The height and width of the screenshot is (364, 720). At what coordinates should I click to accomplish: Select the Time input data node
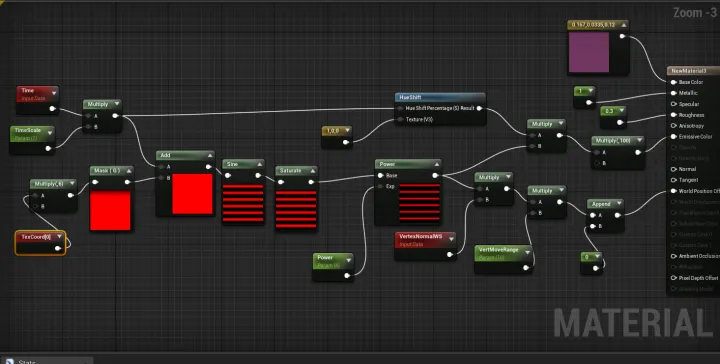[x=37, y=100]
